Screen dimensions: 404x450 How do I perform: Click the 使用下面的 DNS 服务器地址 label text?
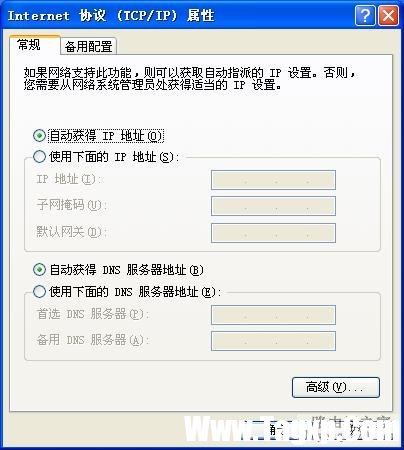point(135,292)
